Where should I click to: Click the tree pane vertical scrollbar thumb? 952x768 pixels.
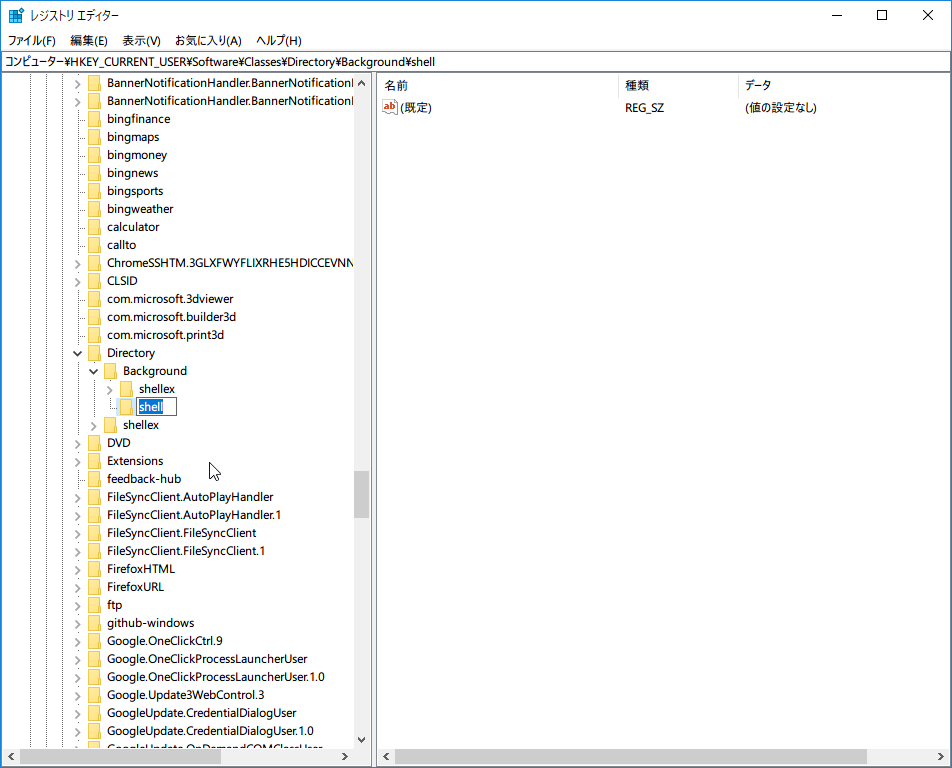pos(361,494)
